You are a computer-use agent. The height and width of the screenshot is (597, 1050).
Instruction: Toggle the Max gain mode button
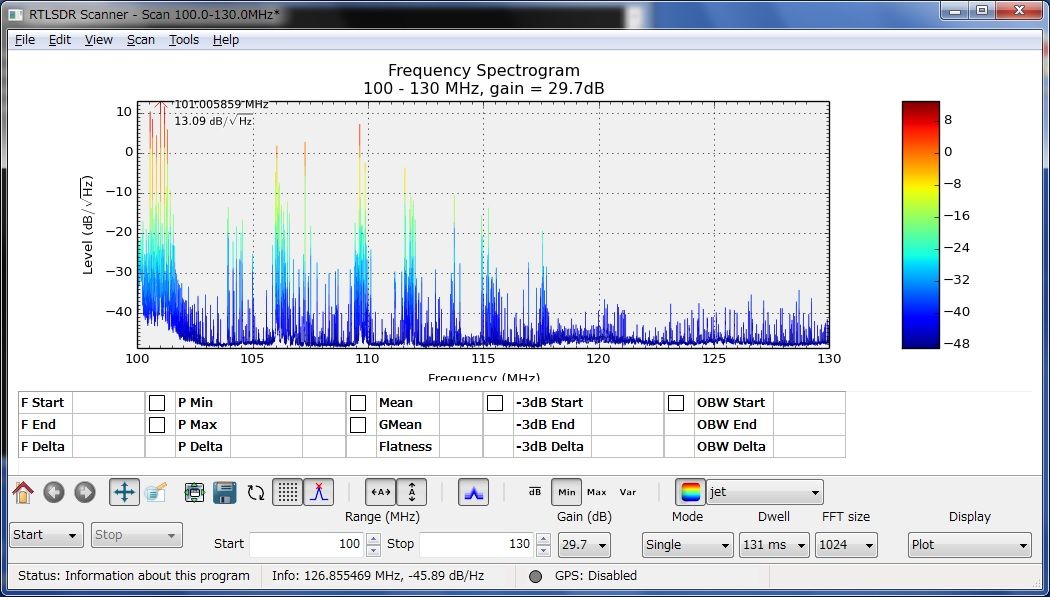point(597,491)
